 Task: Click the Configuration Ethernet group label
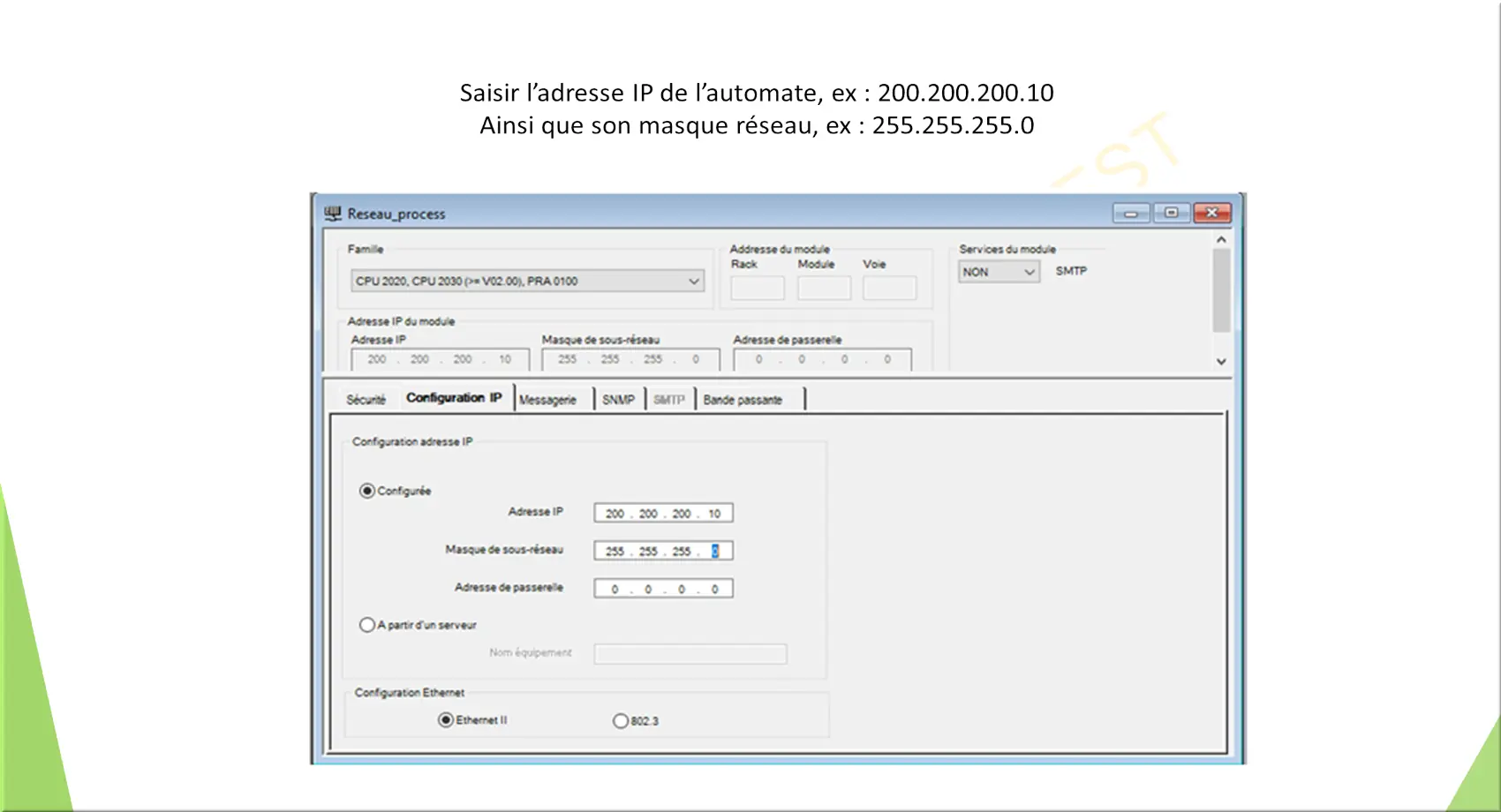pyautogui.click(x=410, y=693)
